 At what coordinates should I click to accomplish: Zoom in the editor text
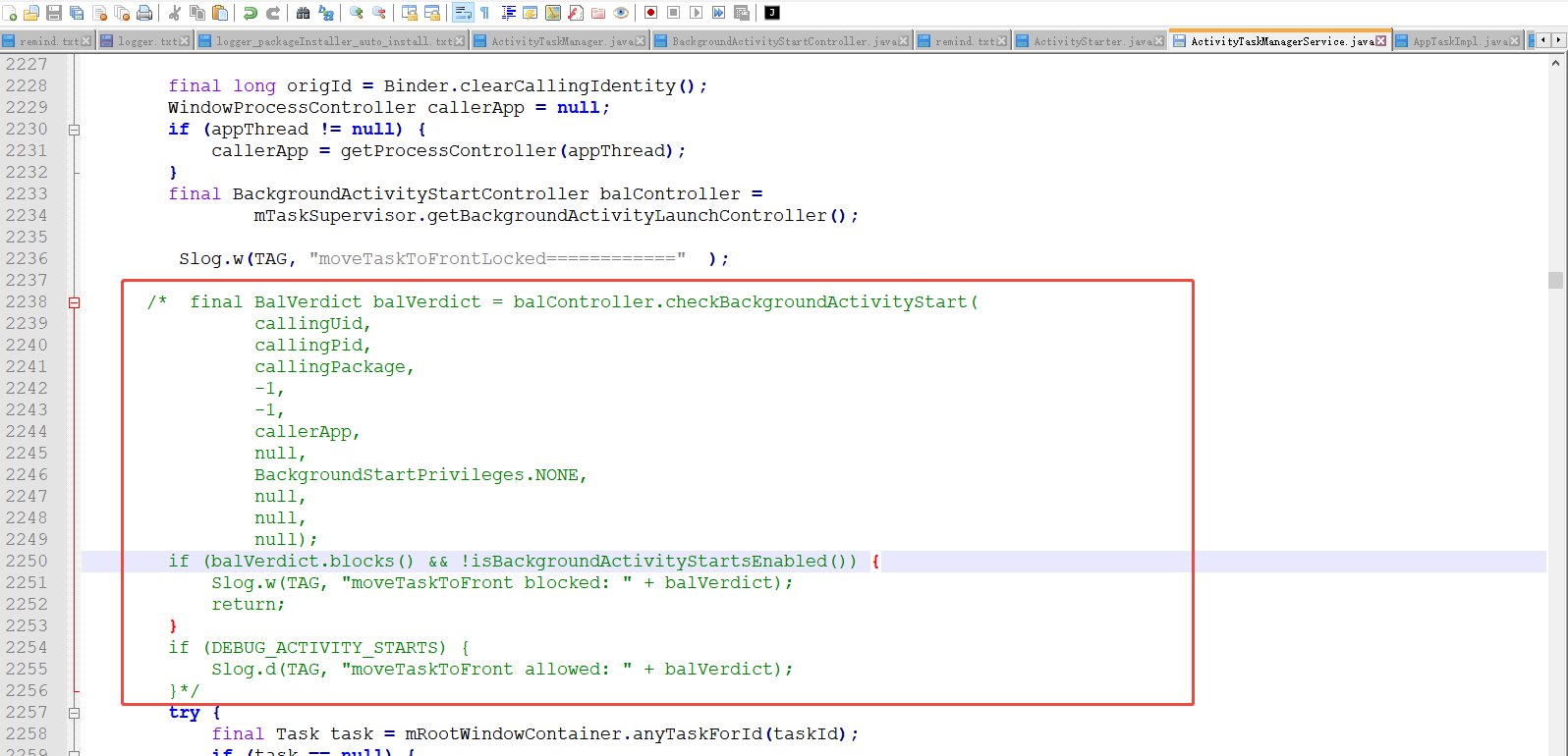pos(356,13)
